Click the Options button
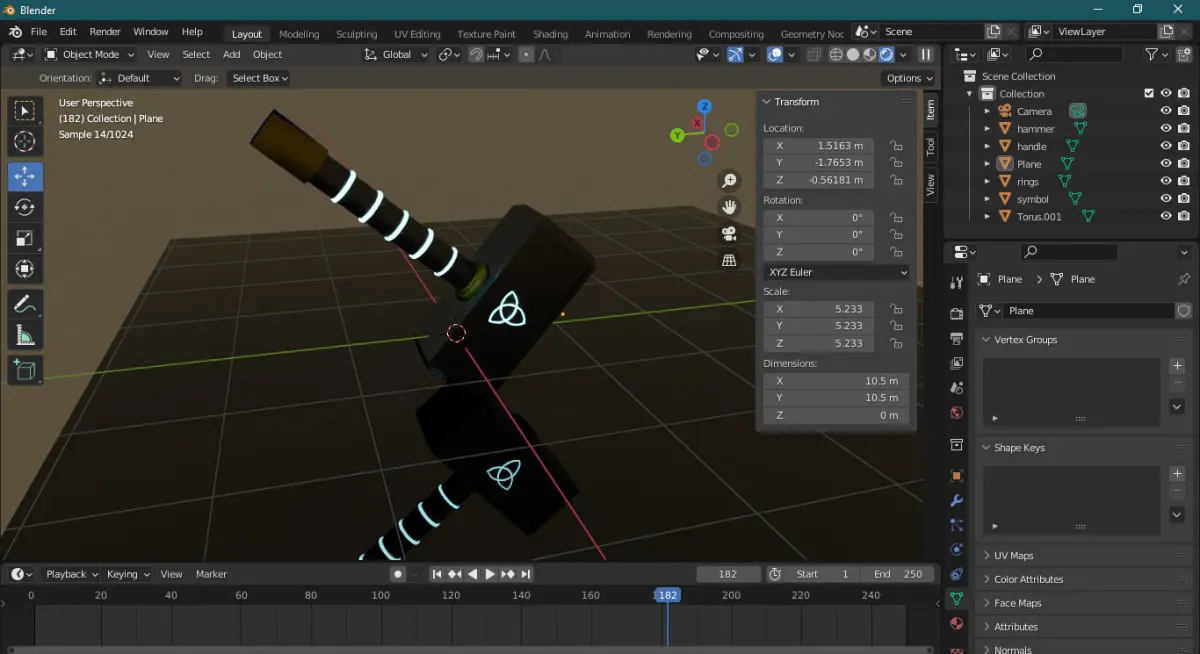This screenshot has height=654, width=1200. pos(908,78)
